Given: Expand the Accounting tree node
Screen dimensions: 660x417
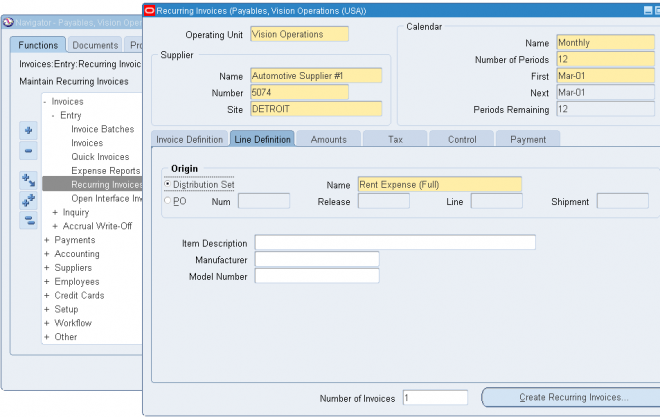Looking at the screenshot, I should tap(47, 254).
